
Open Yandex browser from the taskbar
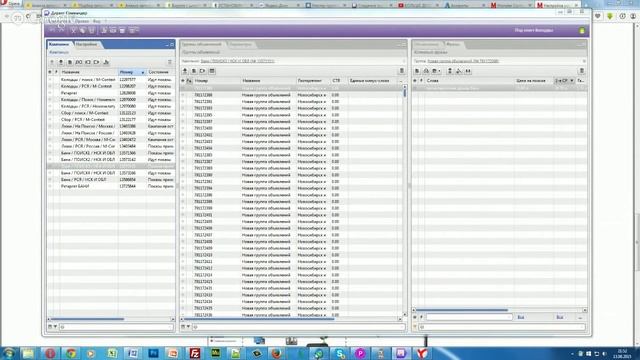click(422, 353)
